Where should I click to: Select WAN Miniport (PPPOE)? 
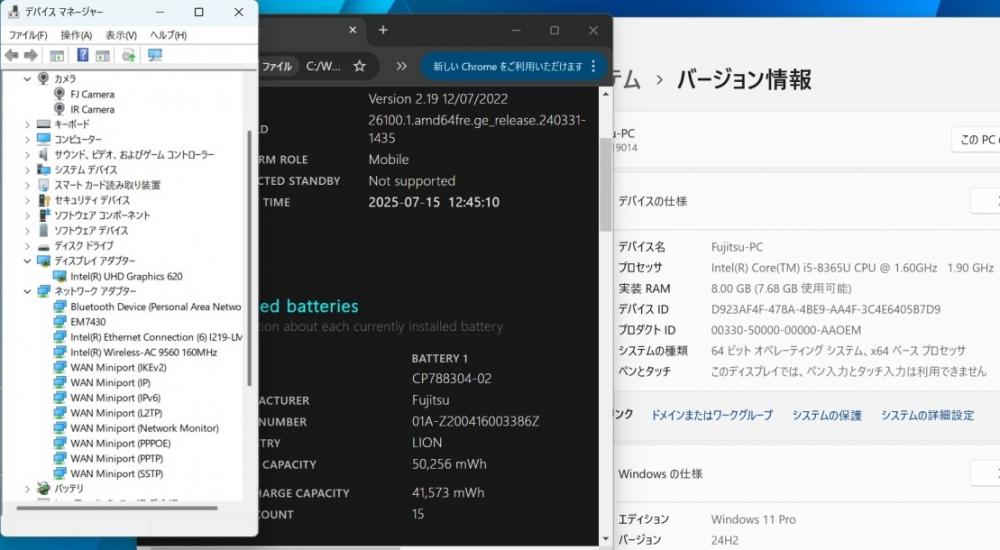click(121, 443)
